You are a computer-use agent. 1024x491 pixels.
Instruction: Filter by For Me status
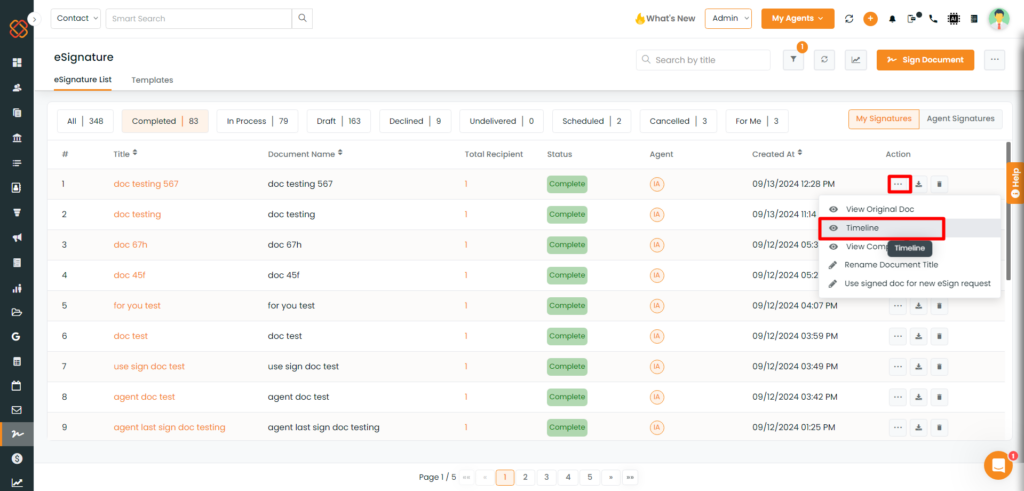pyautogui.click(x=757, y=121)
